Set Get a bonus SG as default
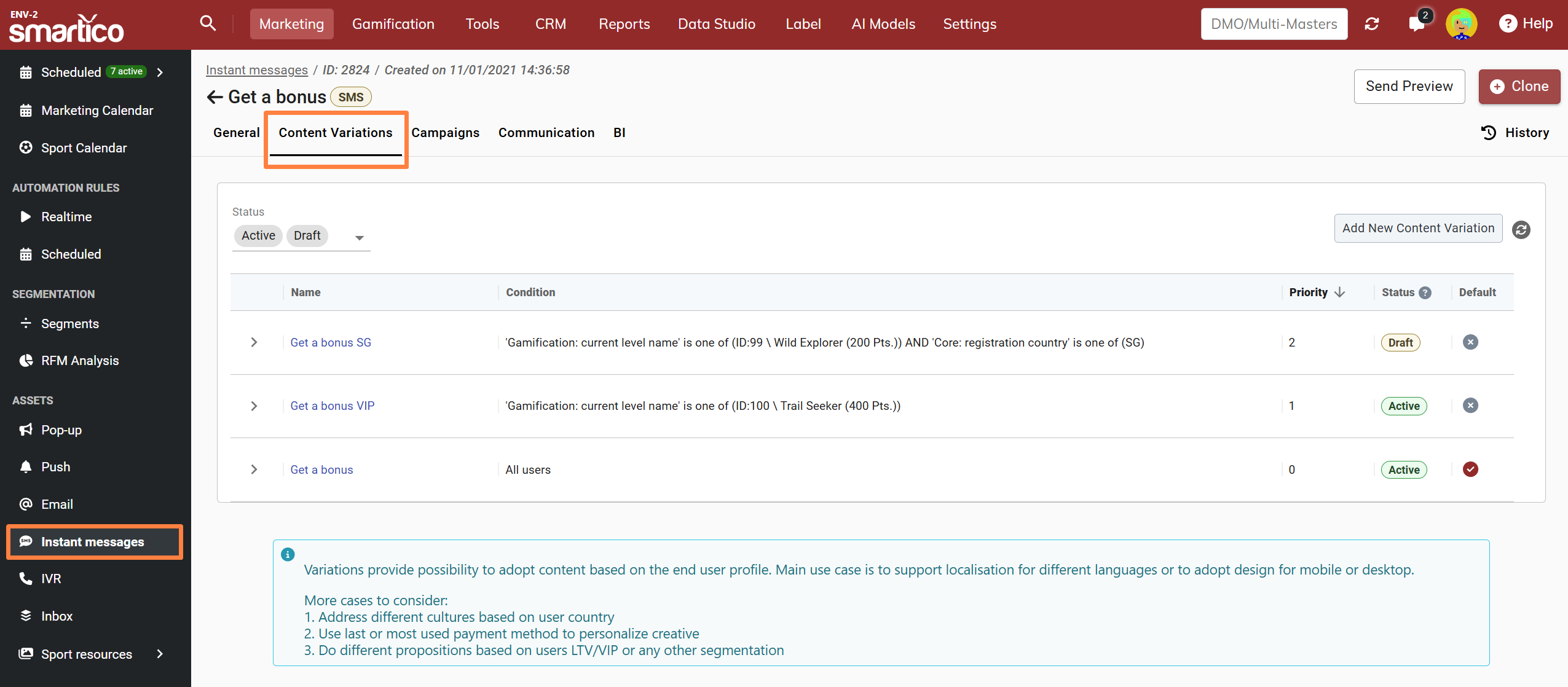This screenshot has height=687, width=1568. click(1470, 342)
